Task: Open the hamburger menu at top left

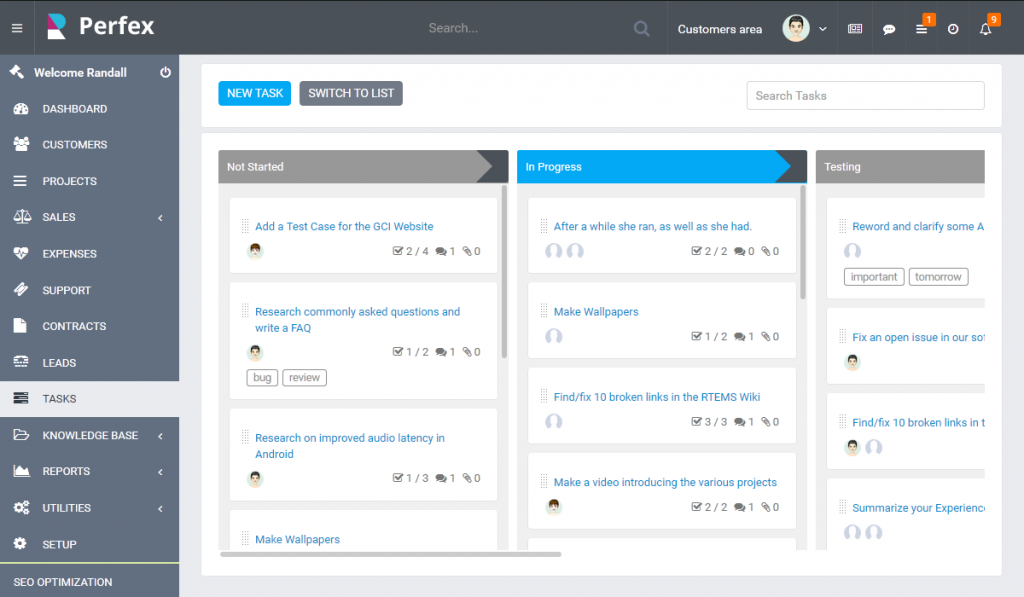Action: [16, 27]
